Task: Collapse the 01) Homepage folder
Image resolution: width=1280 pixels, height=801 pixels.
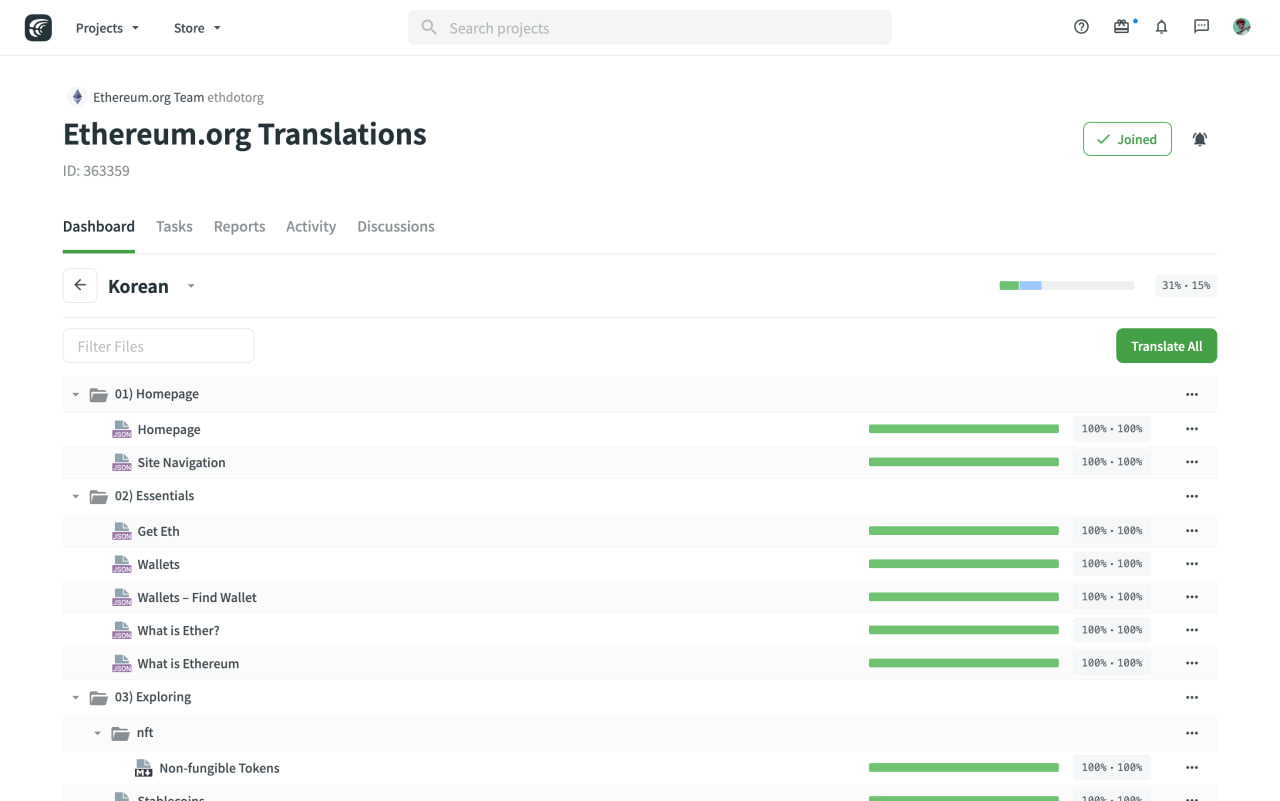Action: 75,394
